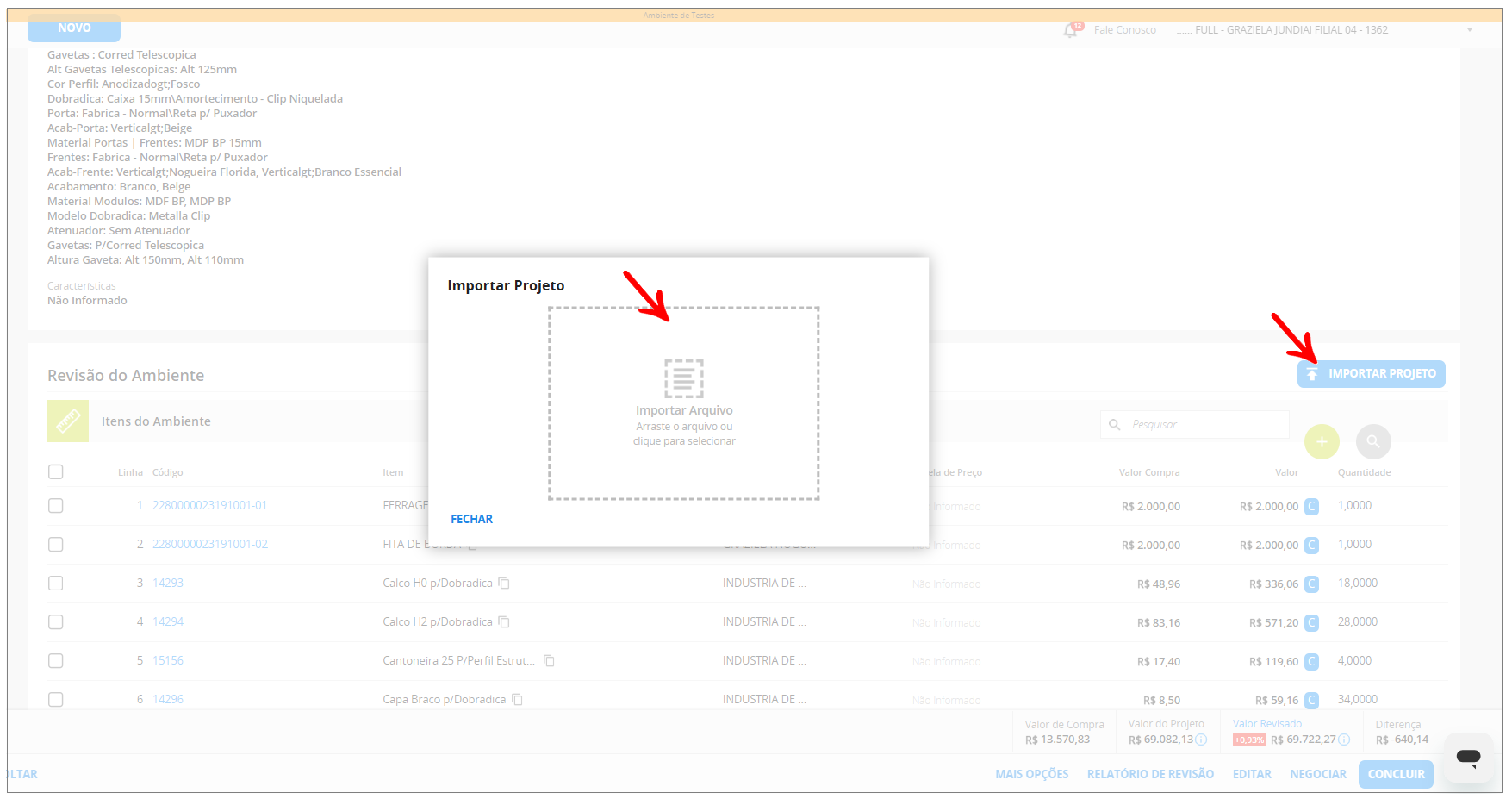Open RELATÓRIO DE REVISÃO
Image resolution: width=1512 pixels, height=799 pixels.
(1150, 774)
